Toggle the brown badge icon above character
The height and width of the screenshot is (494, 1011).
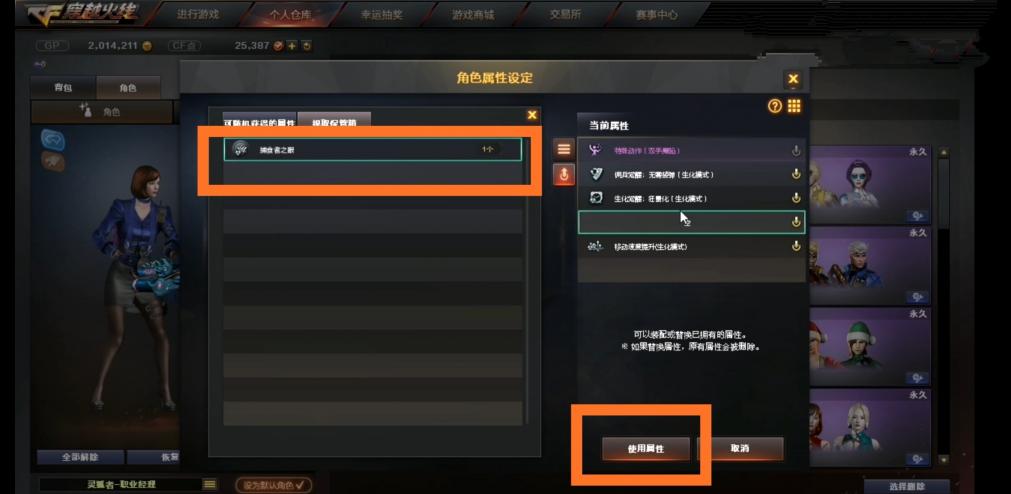(53, 161)
